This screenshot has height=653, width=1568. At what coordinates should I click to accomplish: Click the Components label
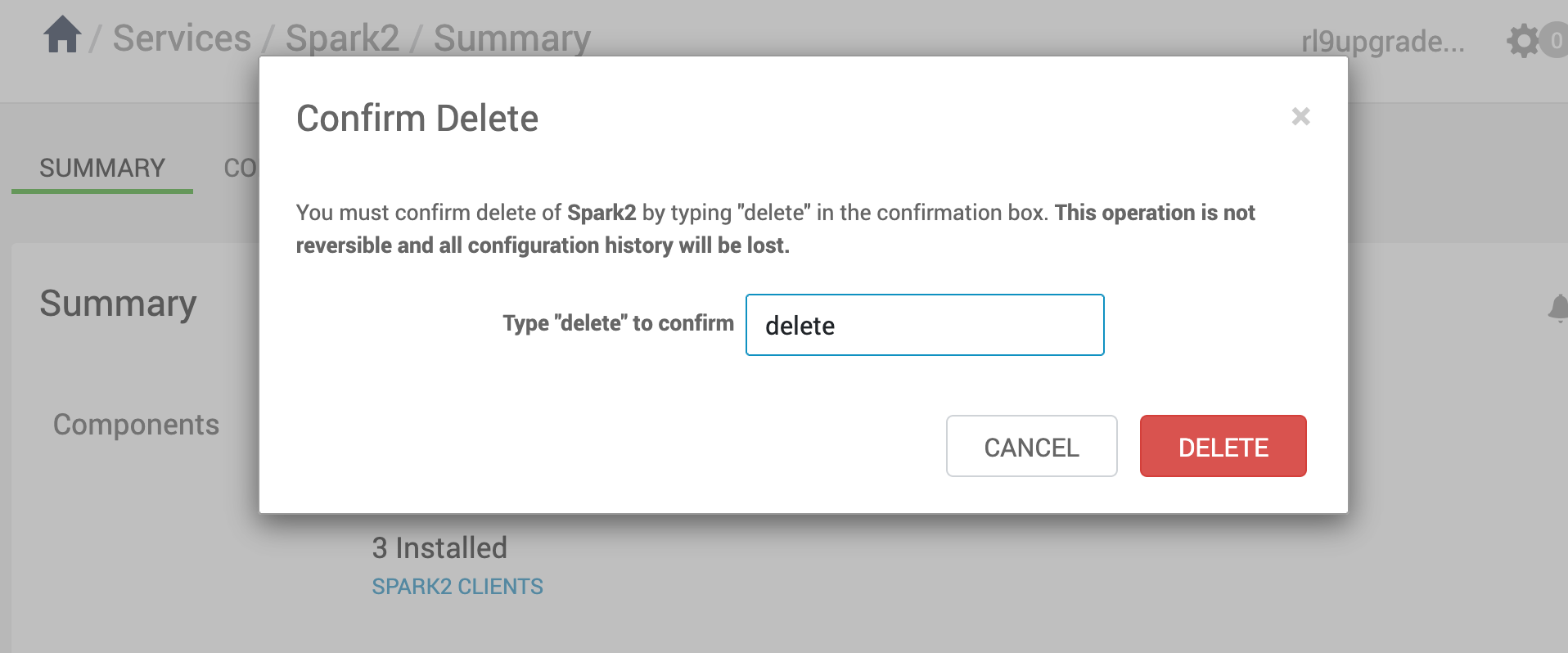(x=136, y=425)
